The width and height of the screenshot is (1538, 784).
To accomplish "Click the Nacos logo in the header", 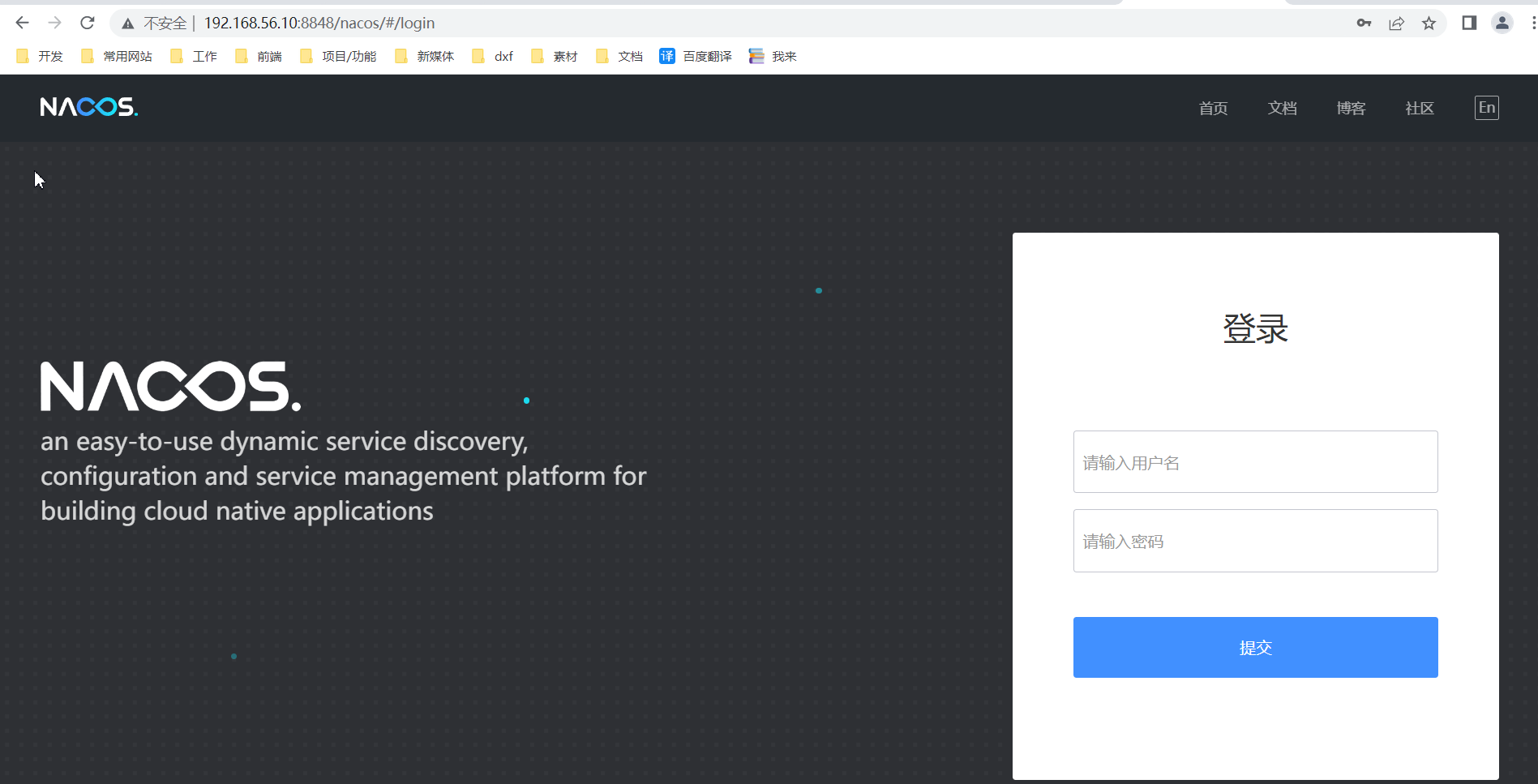I will [89, 107].
